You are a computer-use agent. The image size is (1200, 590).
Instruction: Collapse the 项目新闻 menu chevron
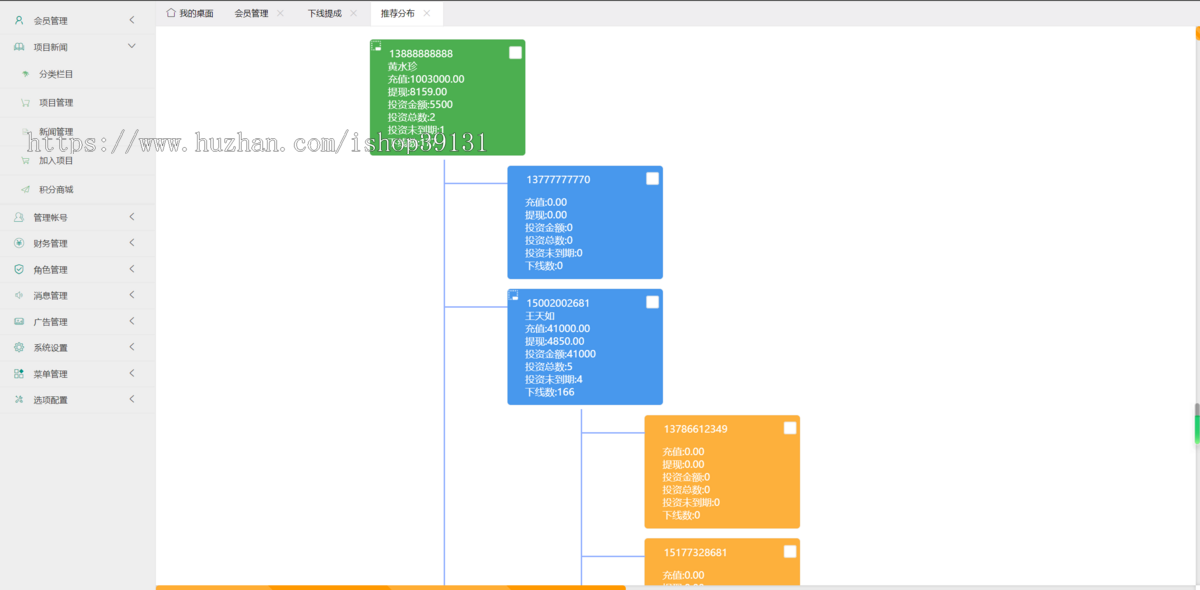(132, 46)
